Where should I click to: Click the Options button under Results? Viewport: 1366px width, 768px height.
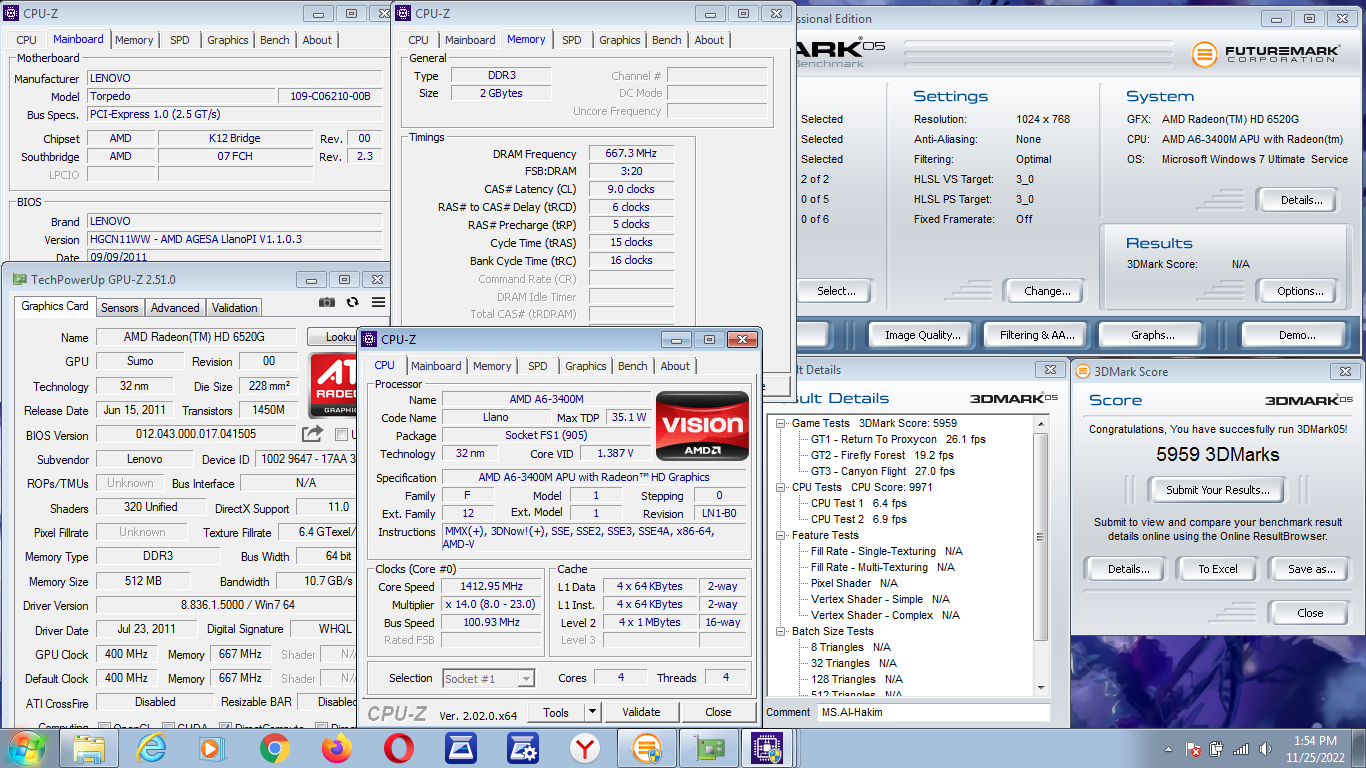(x=1300, y=291)
